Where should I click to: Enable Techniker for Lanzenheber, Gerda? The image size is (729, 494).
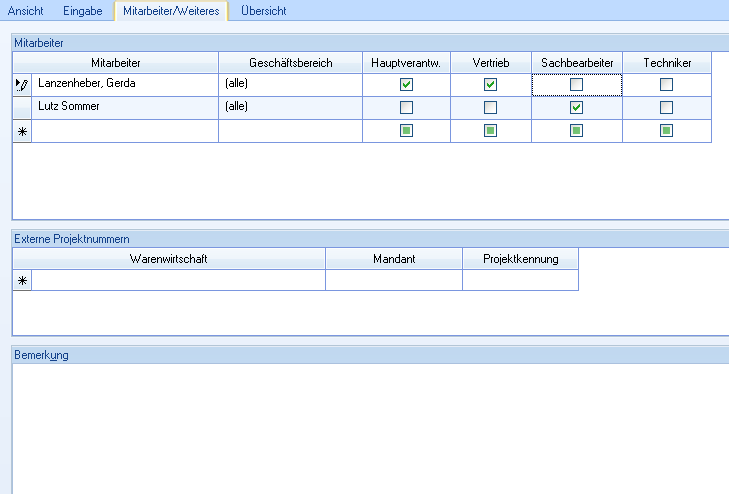click(x=666, y=85)
